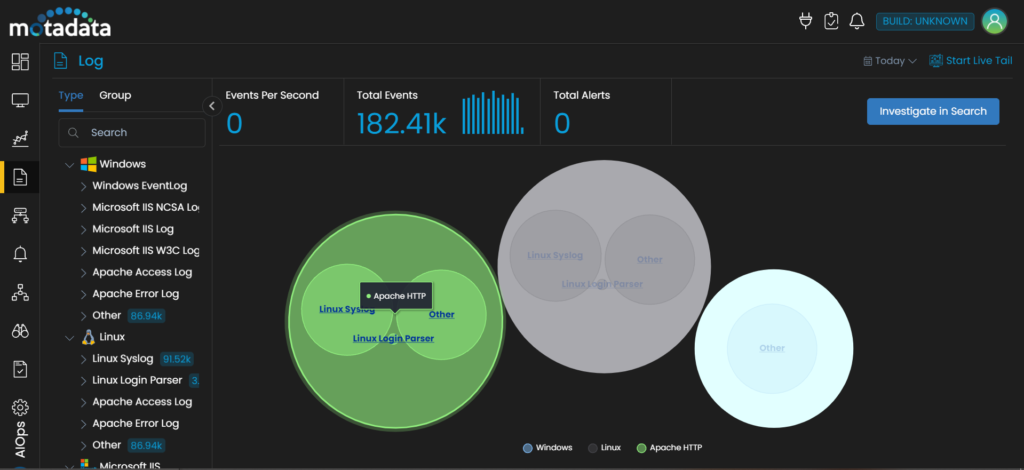Open the Today time range dropdown
Image resolution: width=1024 pixels, height=470 pixels.
click(890, 61)
